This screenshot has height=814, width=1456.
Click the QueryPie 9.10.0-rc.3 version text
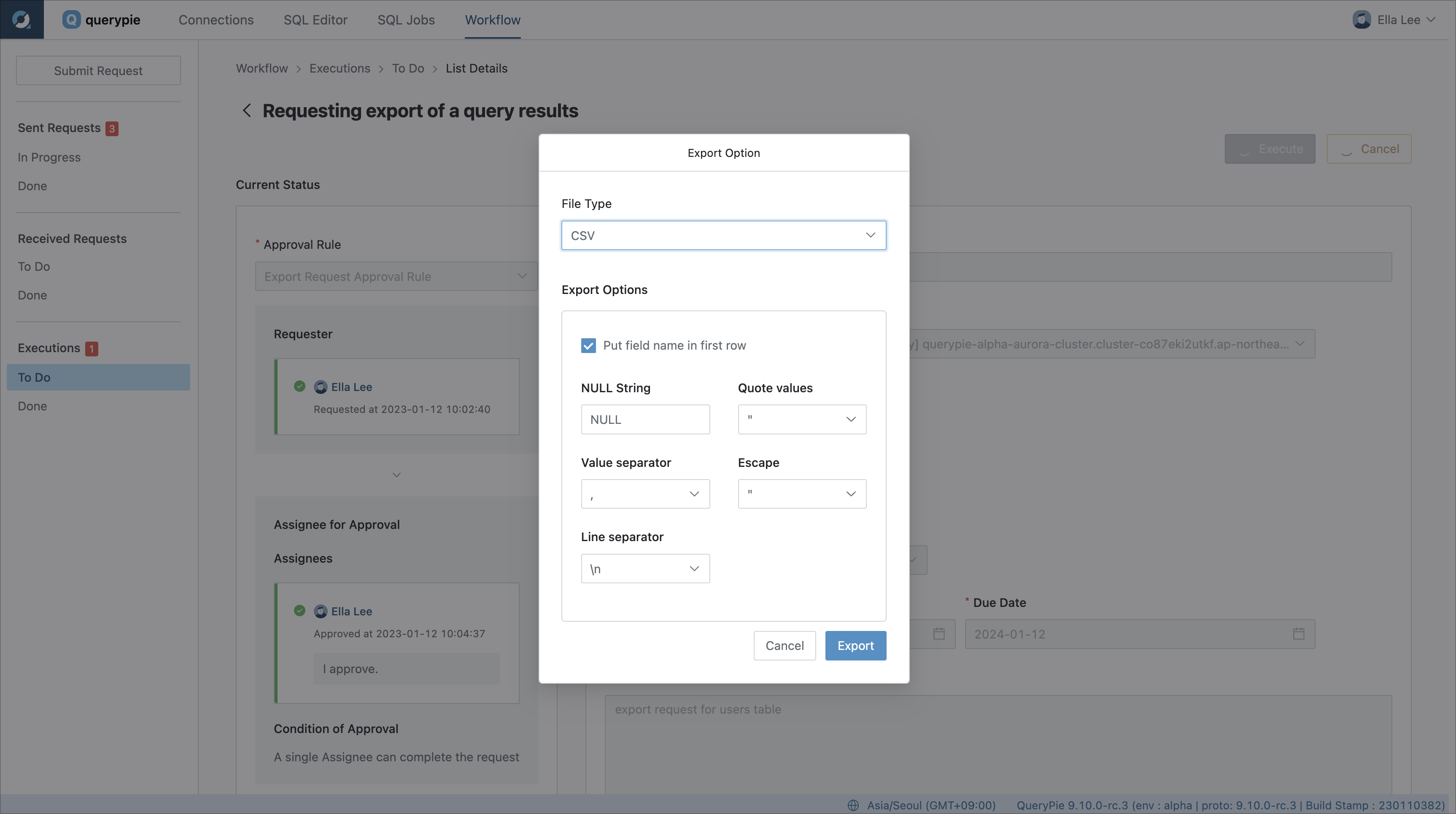click(1230, 806)
